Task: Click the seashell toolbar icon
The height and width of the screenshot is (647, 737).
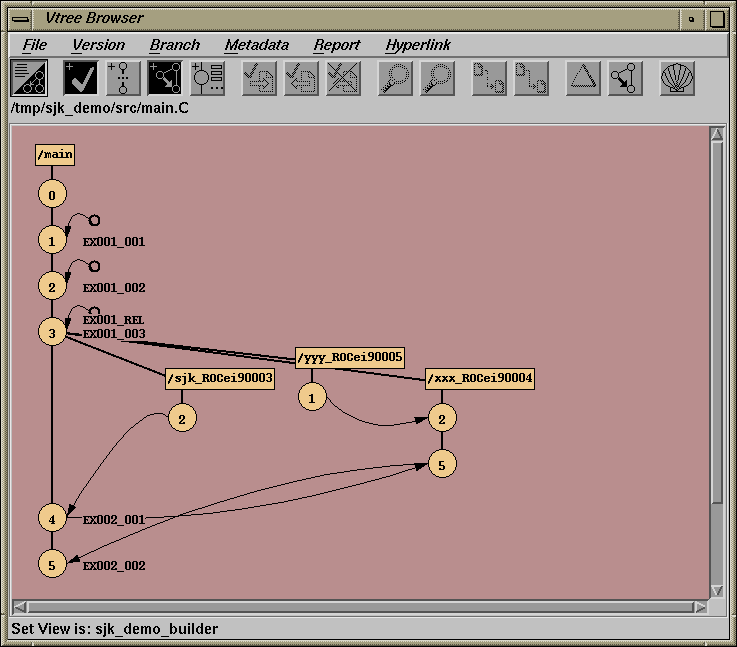Action: point(677,78)
